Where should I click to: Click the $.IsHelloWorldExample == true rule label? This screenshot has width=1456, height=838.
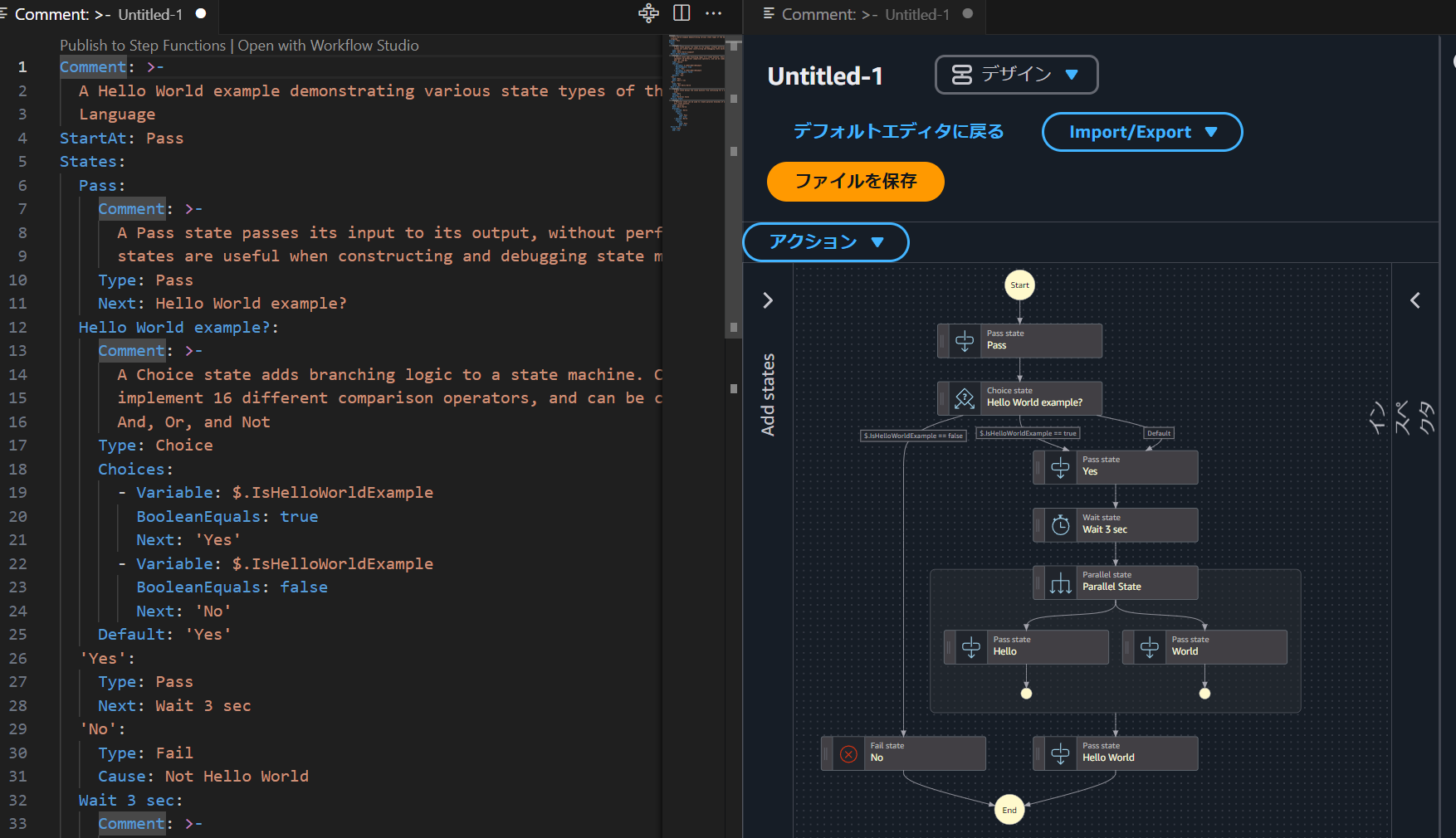1028,433
